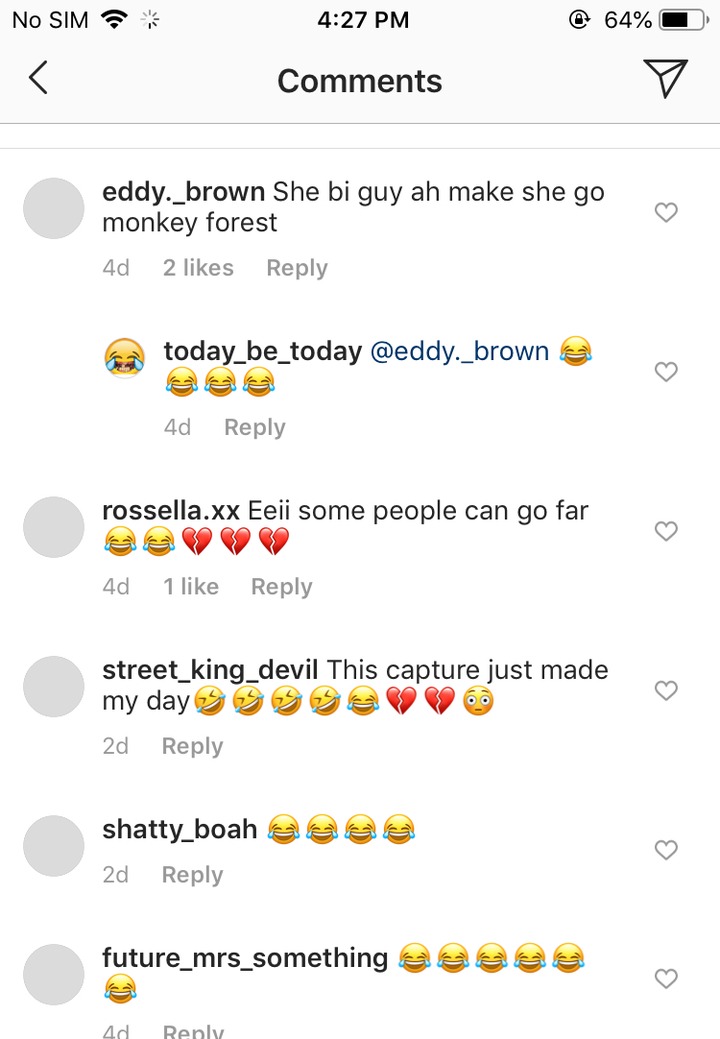Tap the heart next to future_mrs_something's comment

[x=666, y=978]
